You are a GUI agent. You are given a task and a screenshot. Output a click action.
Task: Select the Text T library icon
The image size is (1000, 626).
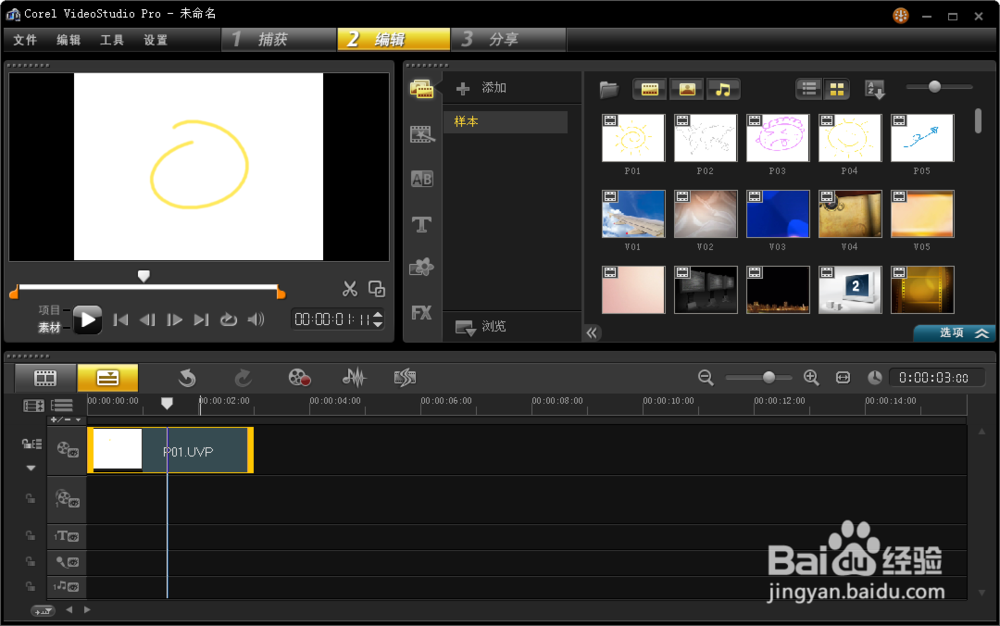(422, 224)
